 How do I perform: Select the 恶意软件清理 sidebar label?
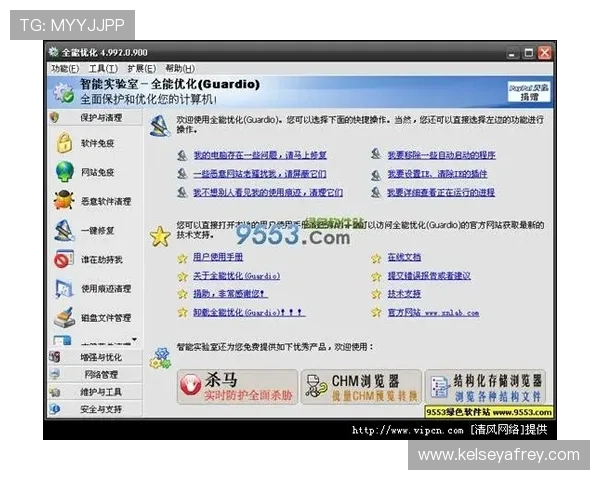coord(106,201)
